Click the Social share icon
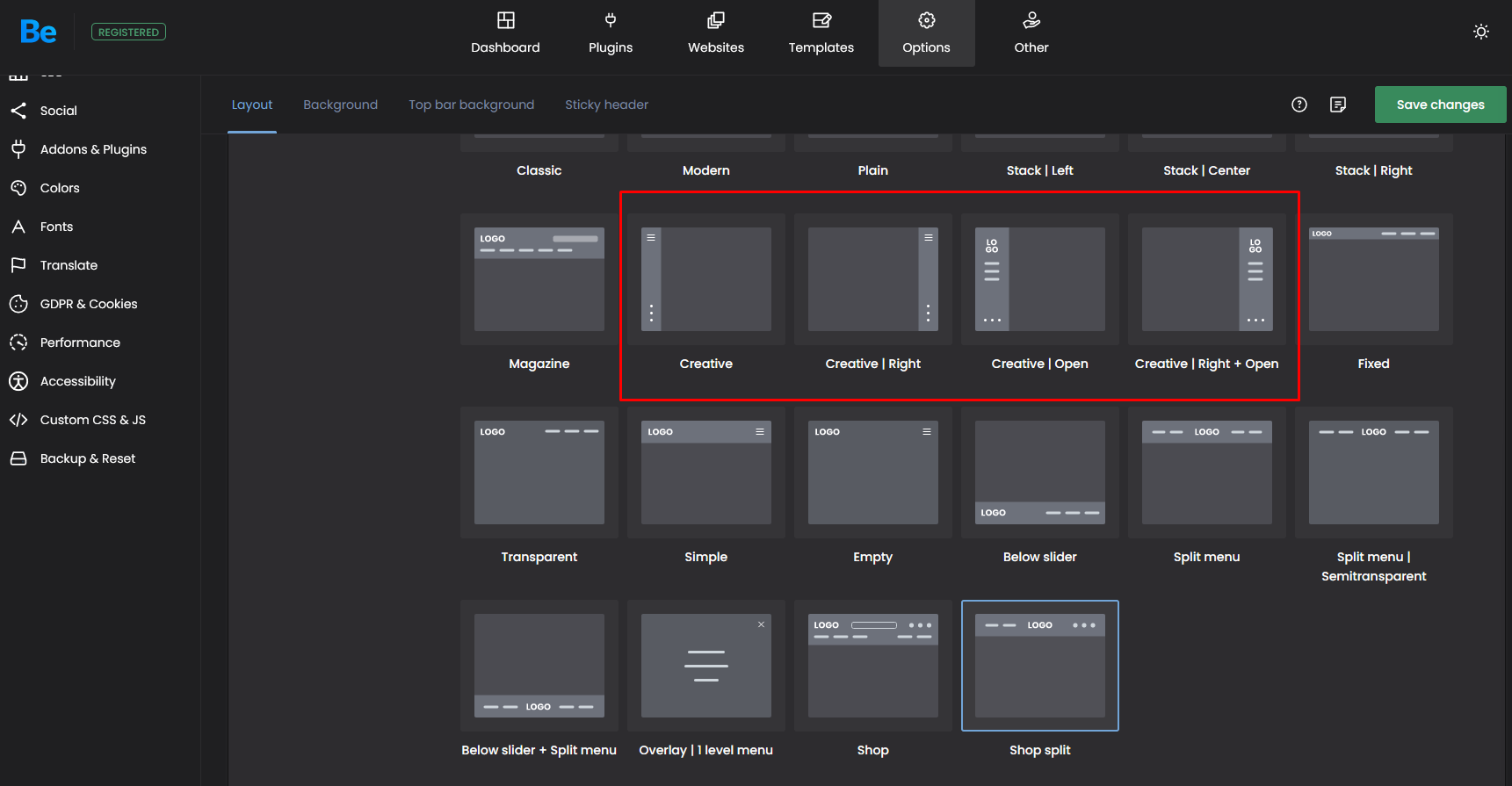 [x=18, y=111]
